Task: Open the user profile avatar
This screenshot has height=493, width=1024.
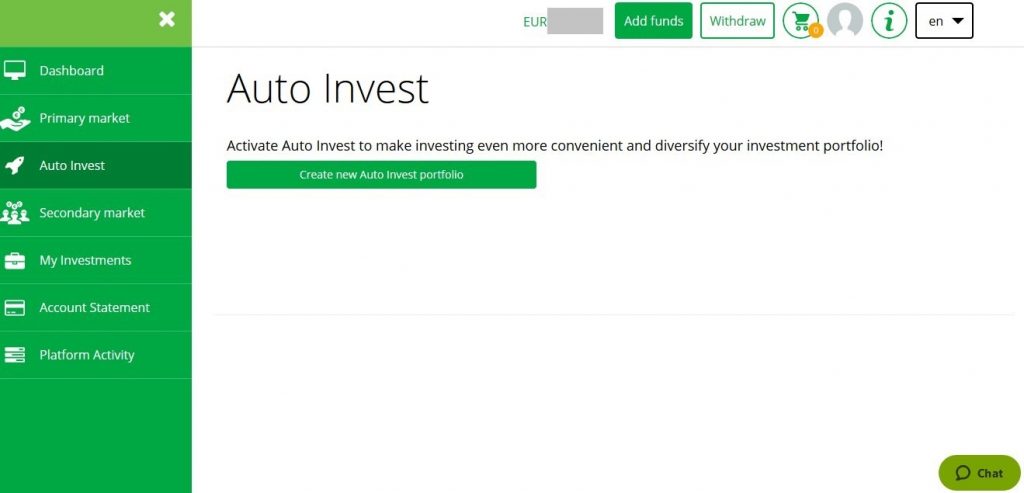Action: pos(845,21)
